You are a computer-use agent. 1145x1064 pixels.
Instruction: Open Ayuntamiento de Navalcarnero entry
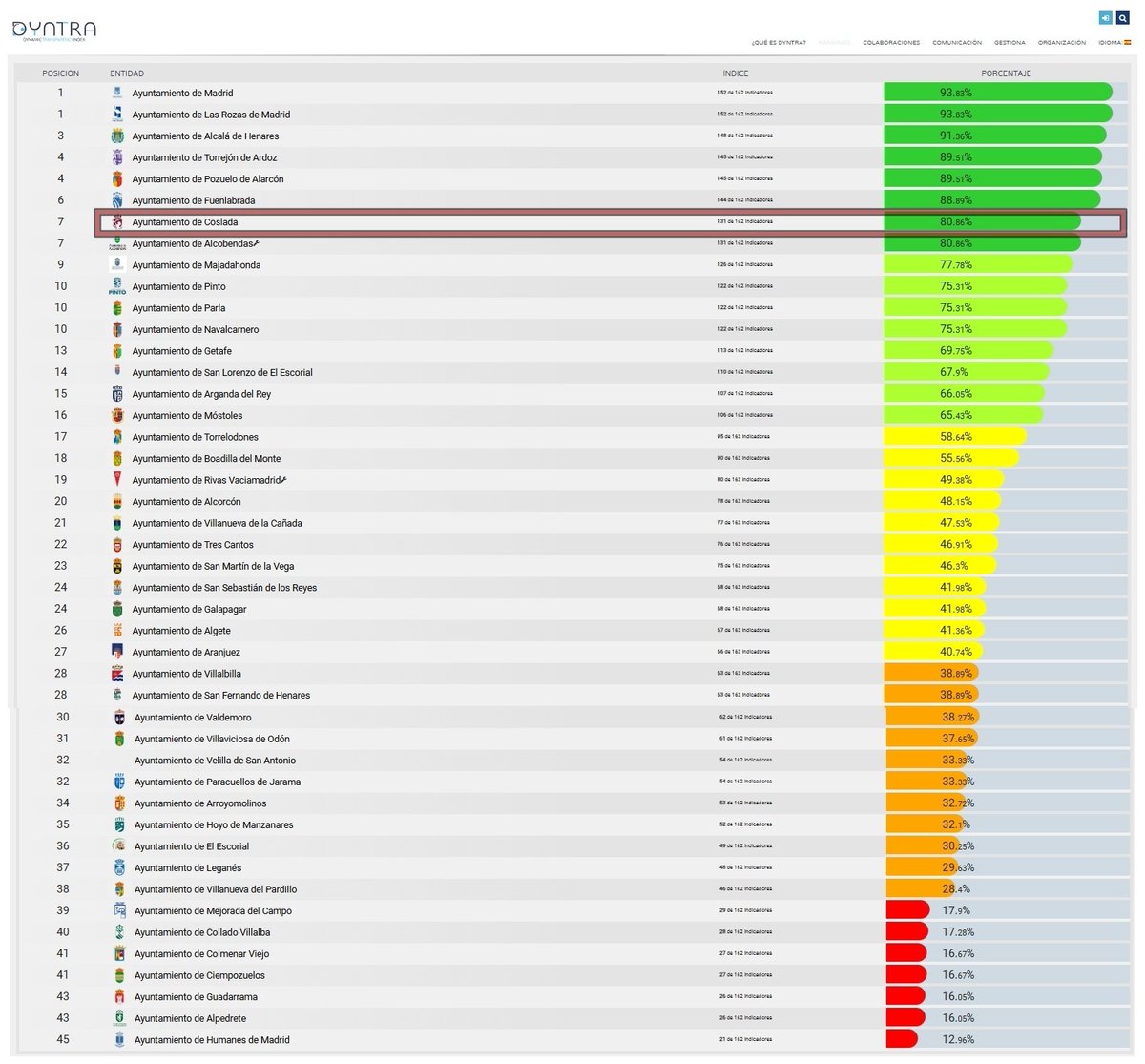(x=195, y=330)
